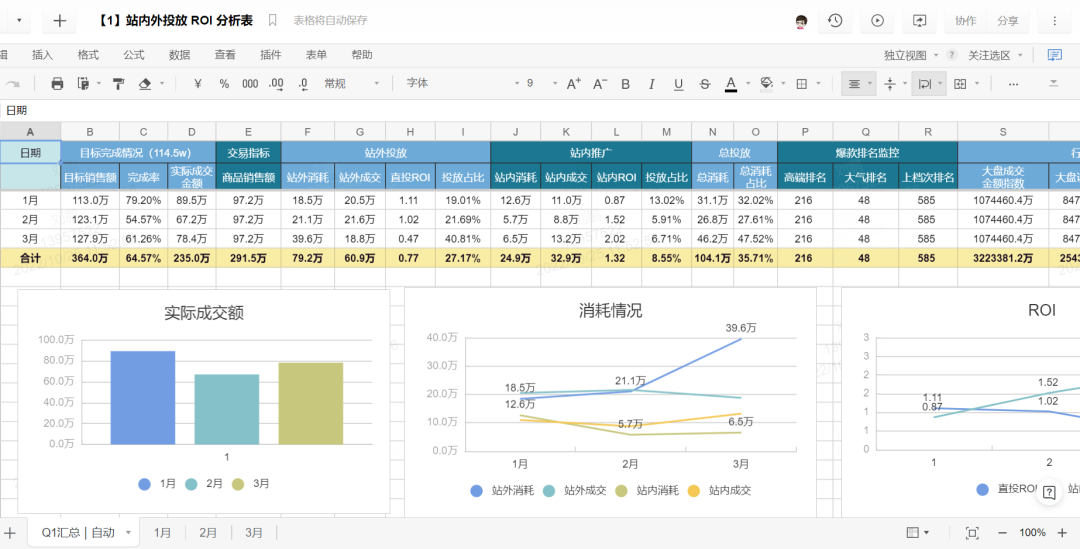Screen dimensions: 1080x549
Task: Switch to the 1月 sheet tab
Action: 163,532
